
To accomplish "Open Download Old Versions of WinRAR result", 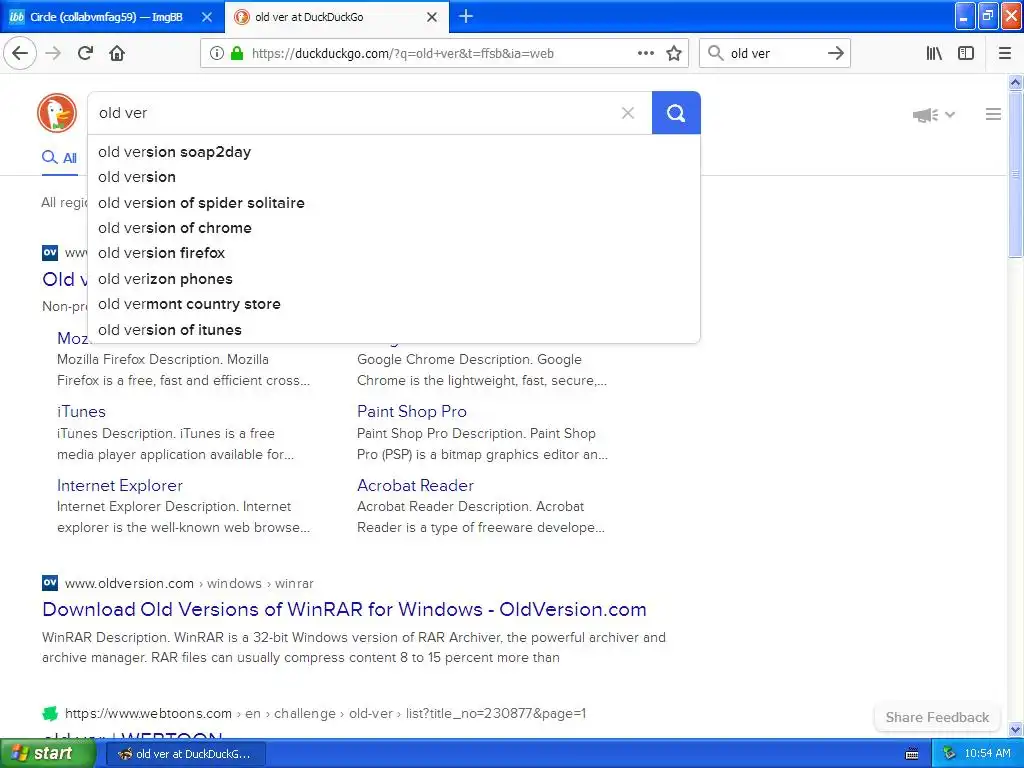I will (x=344, y=609).
